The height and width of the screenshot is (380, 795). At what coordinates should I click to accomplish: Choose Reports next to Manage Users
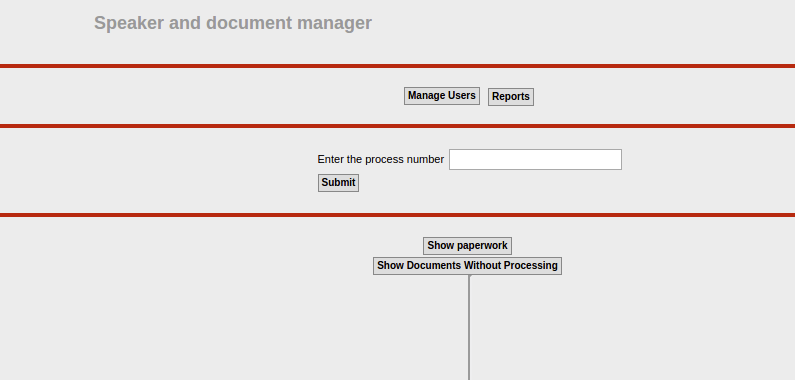pos(511,97)
